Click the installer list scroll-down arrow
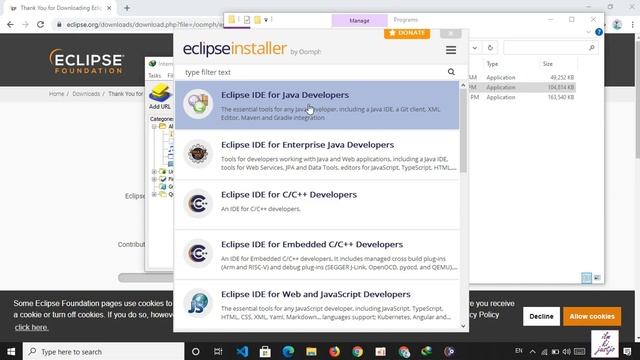The height and width of the screenshot is (360, 640). click(463, 326)
